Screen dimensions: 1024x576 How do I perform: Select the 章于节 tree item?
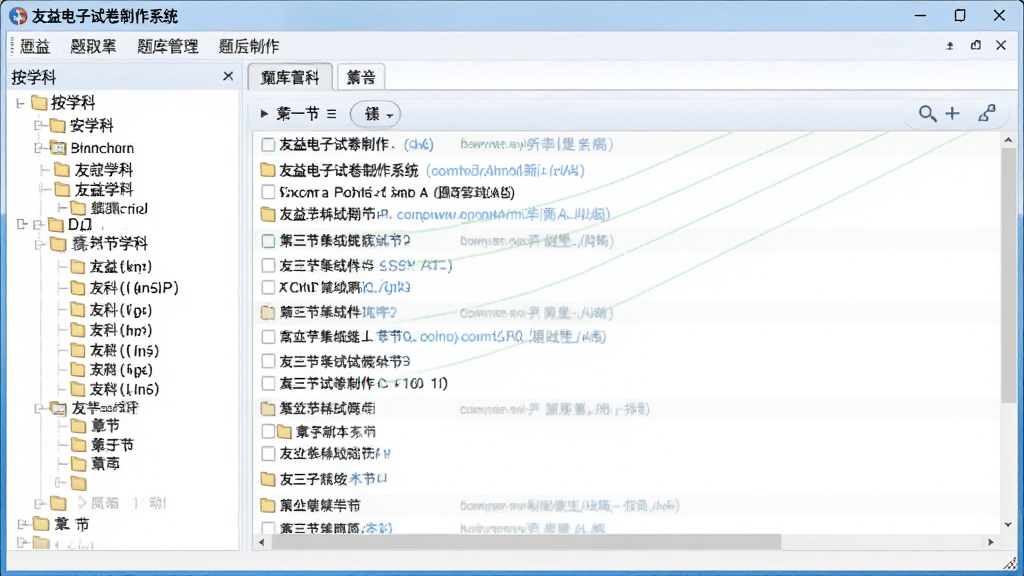pyautogui.click(x=112, y=445)
